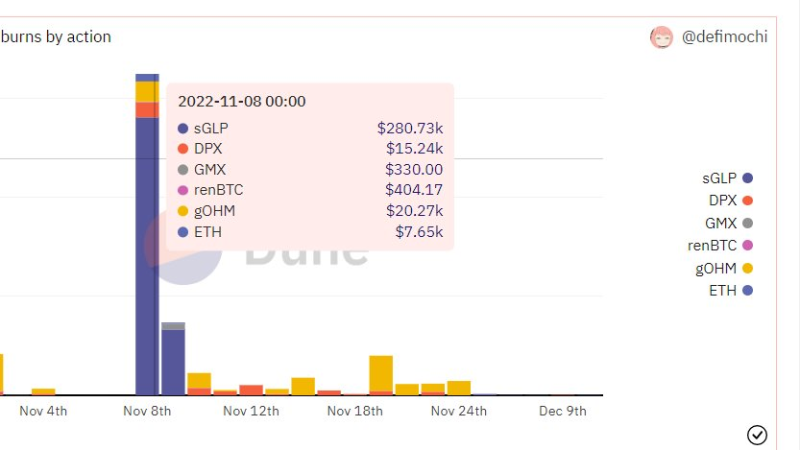Click the sGLP legend text label
This screenshot has width=800, height=450.
point(719,178)
